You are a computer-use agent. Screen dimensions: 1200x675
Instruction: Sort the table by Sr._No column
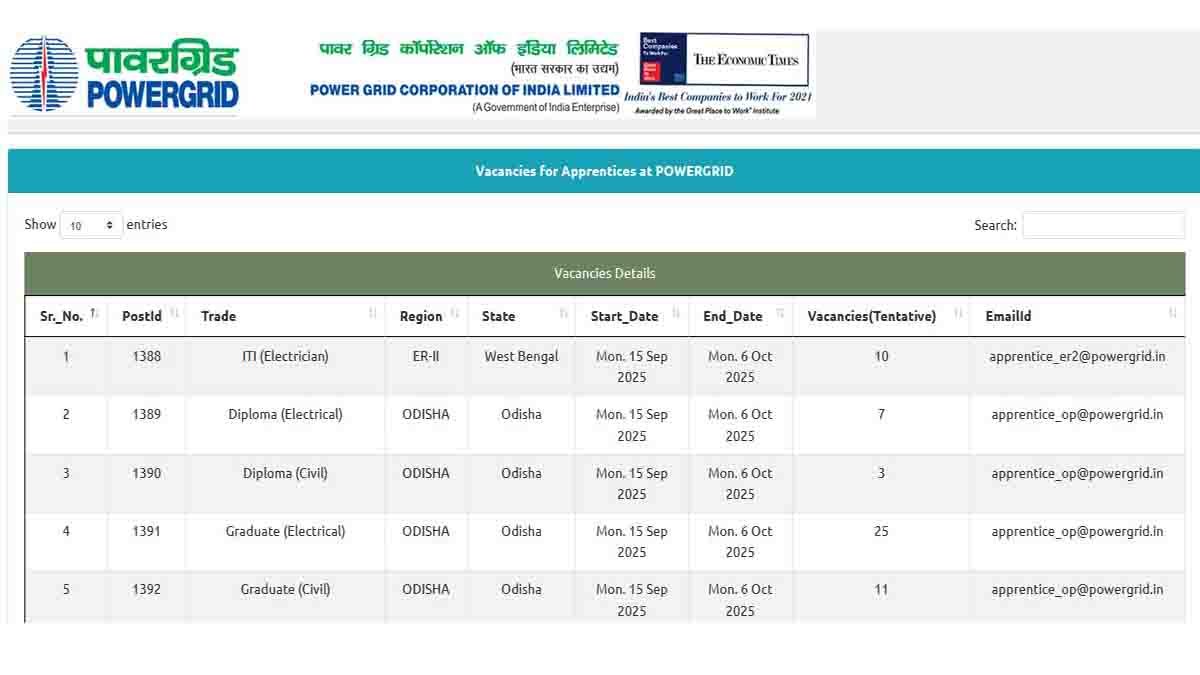point(92,315)
